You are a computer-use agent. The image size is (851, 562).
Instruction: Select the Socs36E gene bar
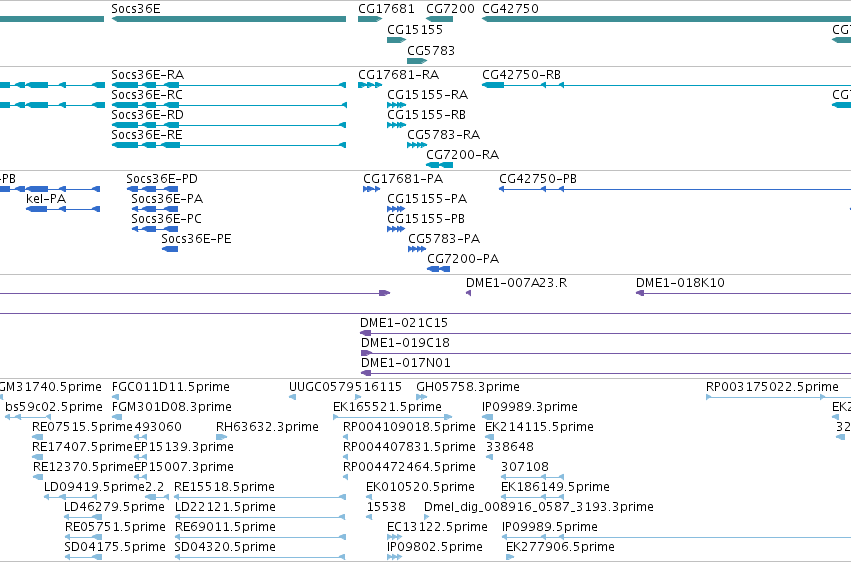[x=228, y=19]
